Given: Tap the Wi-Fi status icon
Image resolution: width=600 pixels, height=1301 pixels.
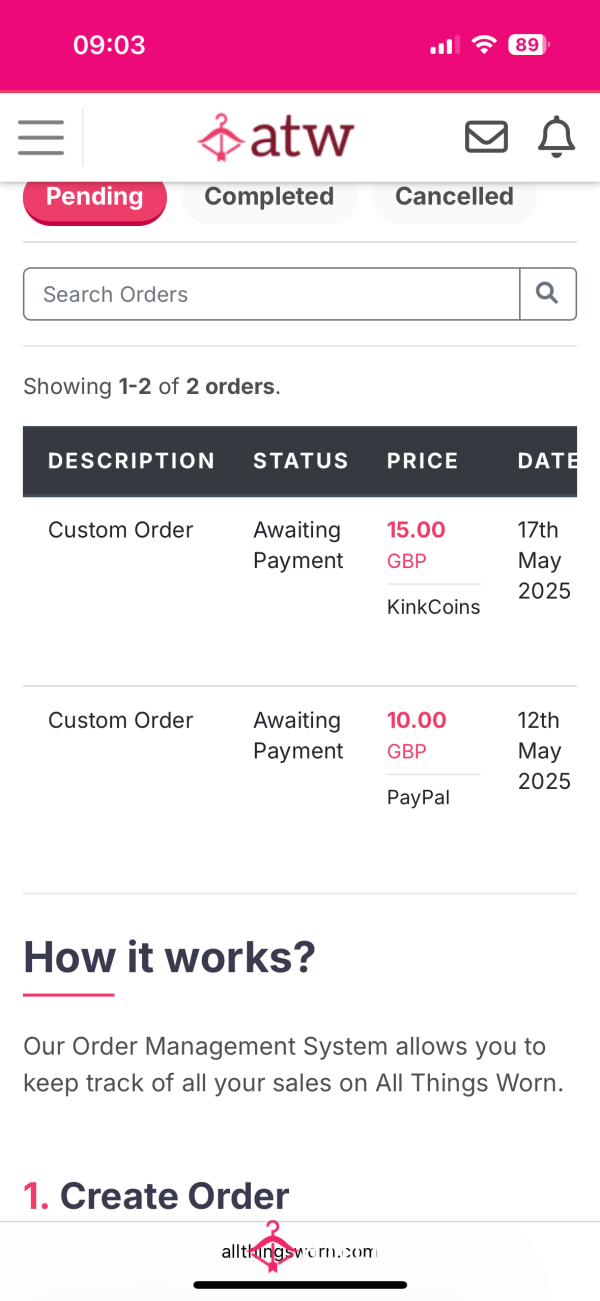Looking at the screenshot, I should tap(485, 45).
